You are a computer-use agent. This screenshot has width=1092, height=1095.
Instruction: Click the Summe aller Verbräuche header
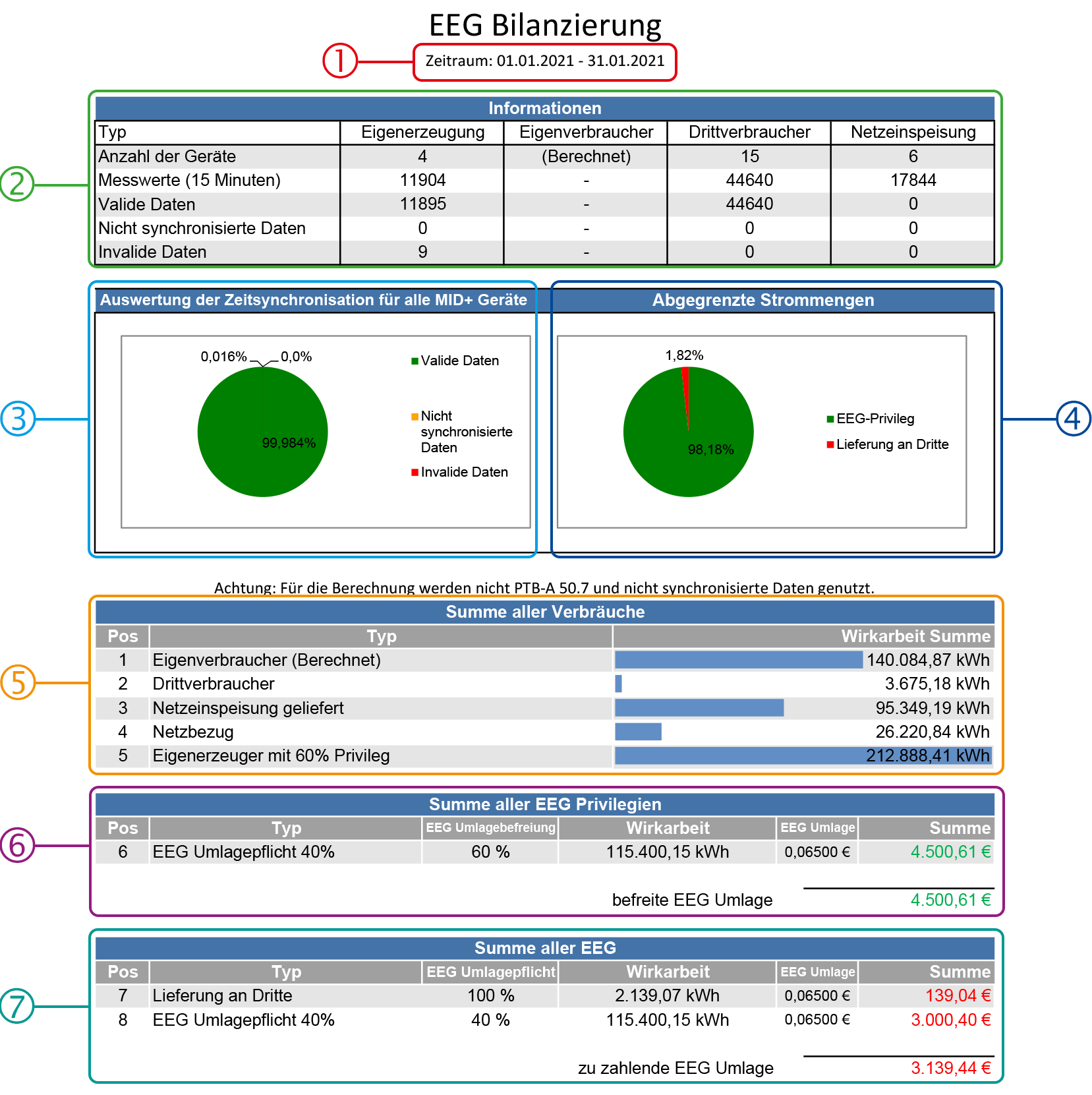pyautogui.click(x=544, y=612)
